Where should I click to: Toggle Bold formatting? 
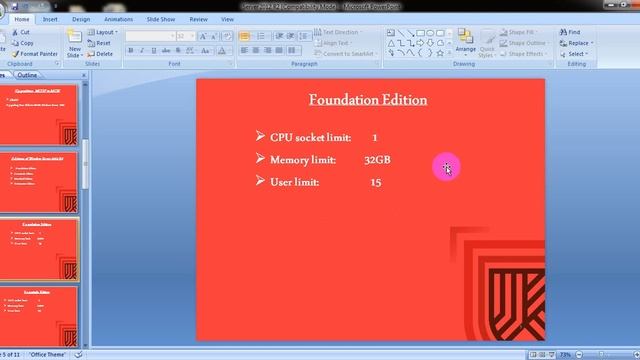[x=131, y=51]
